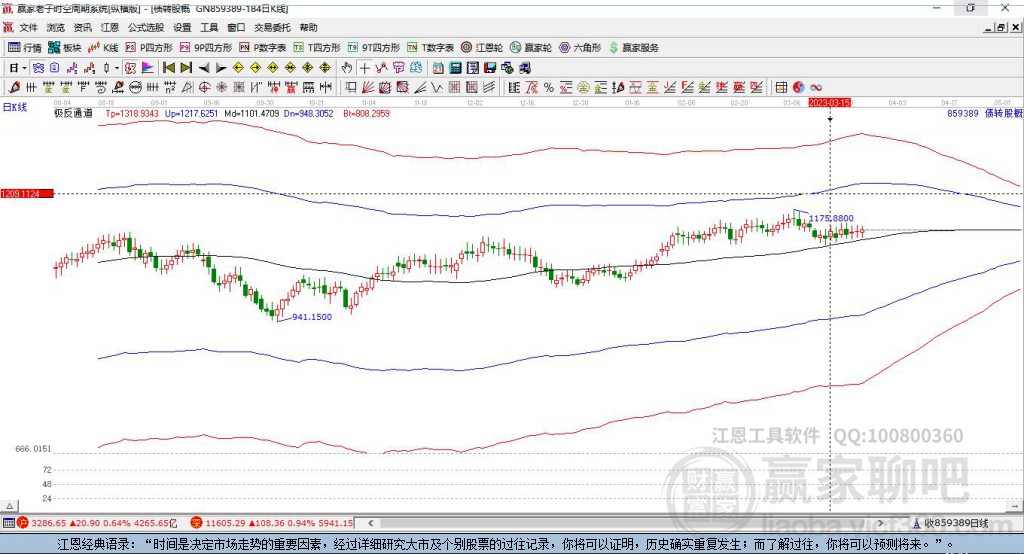1024x554 pixels.
Task: Switch to the K线 chart view
Action: [x=103, y=48]
